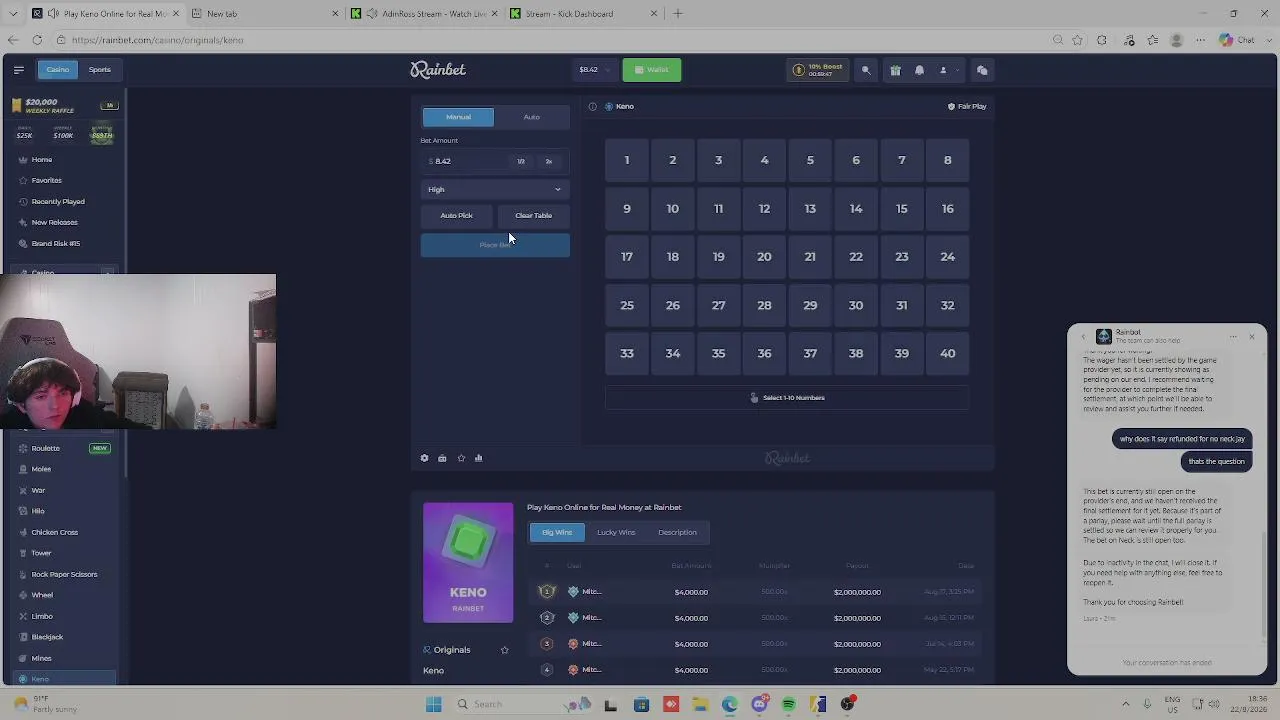
Task: Select Manual betting mode
Action: 458,117
